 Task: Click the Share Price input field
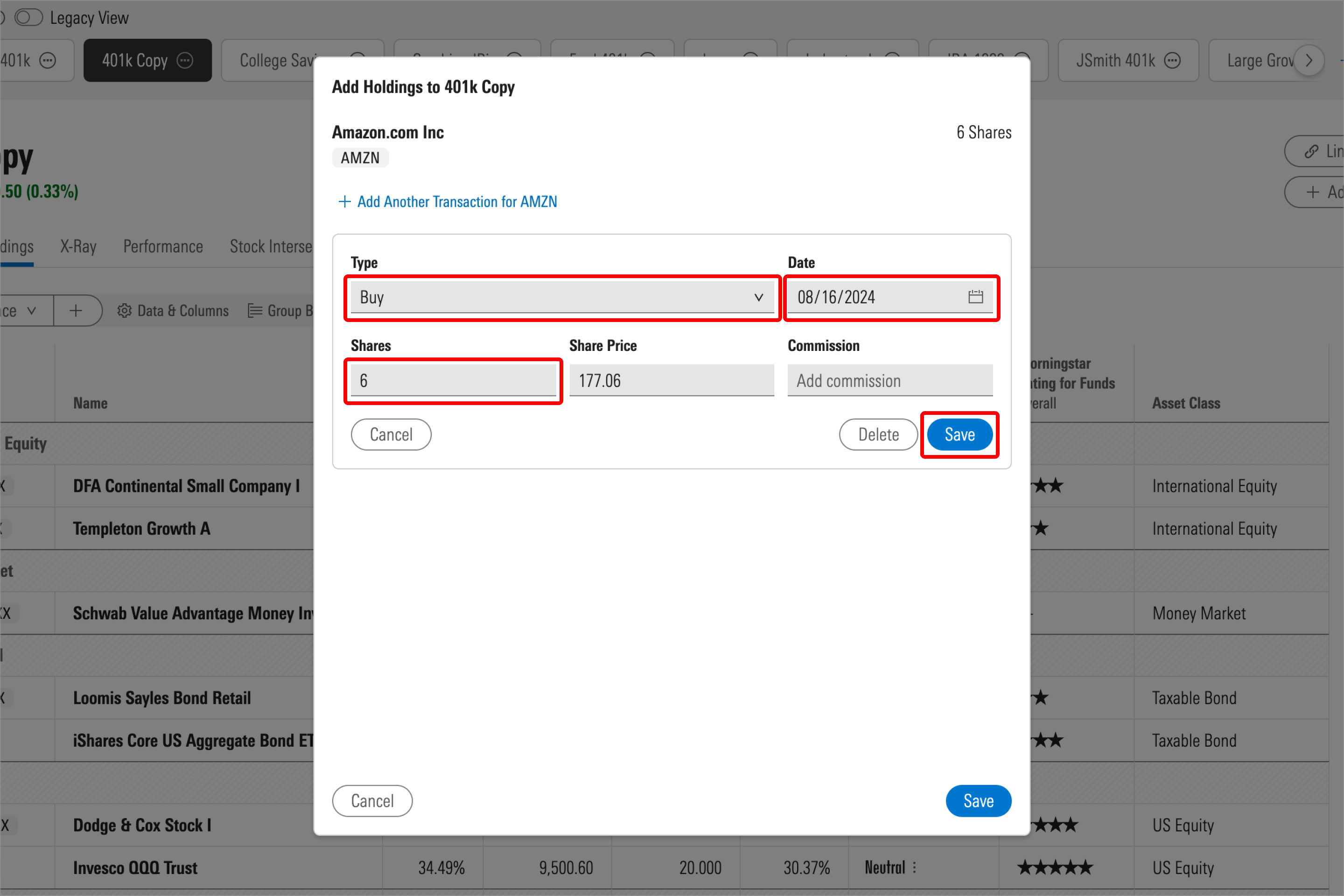click(x=671, y=380)
